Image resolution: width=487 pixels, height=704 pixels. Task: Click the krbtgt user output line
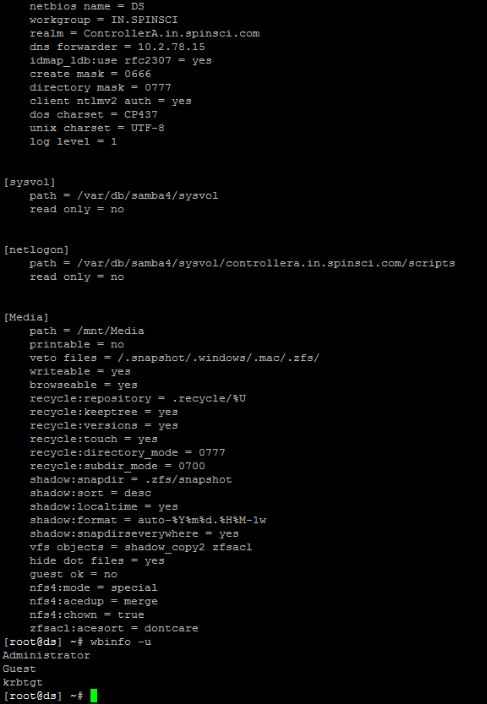pyautogui.click(x=22, y=682)
